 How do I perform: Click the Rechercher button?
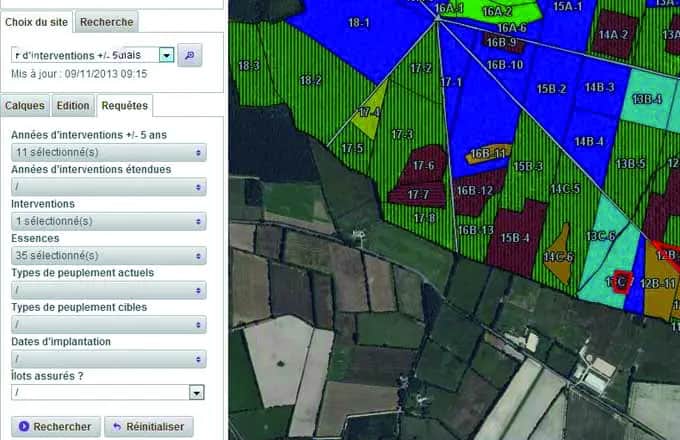(56, 427)
